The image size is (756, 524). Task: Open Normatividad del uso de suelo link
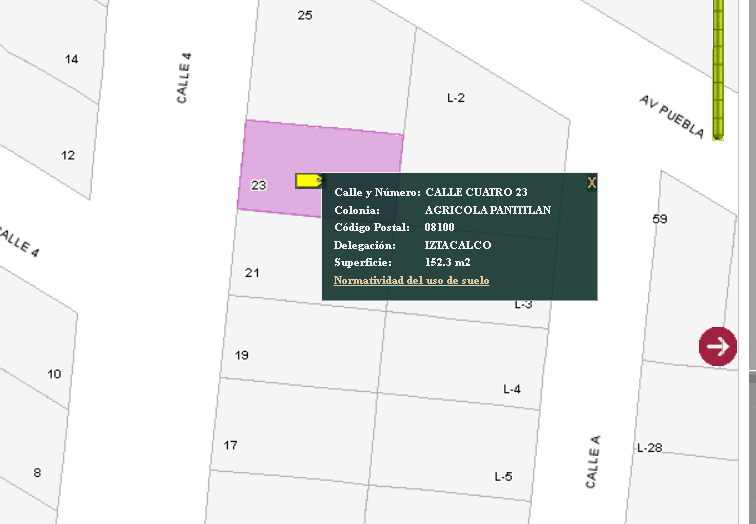[411, 281]
